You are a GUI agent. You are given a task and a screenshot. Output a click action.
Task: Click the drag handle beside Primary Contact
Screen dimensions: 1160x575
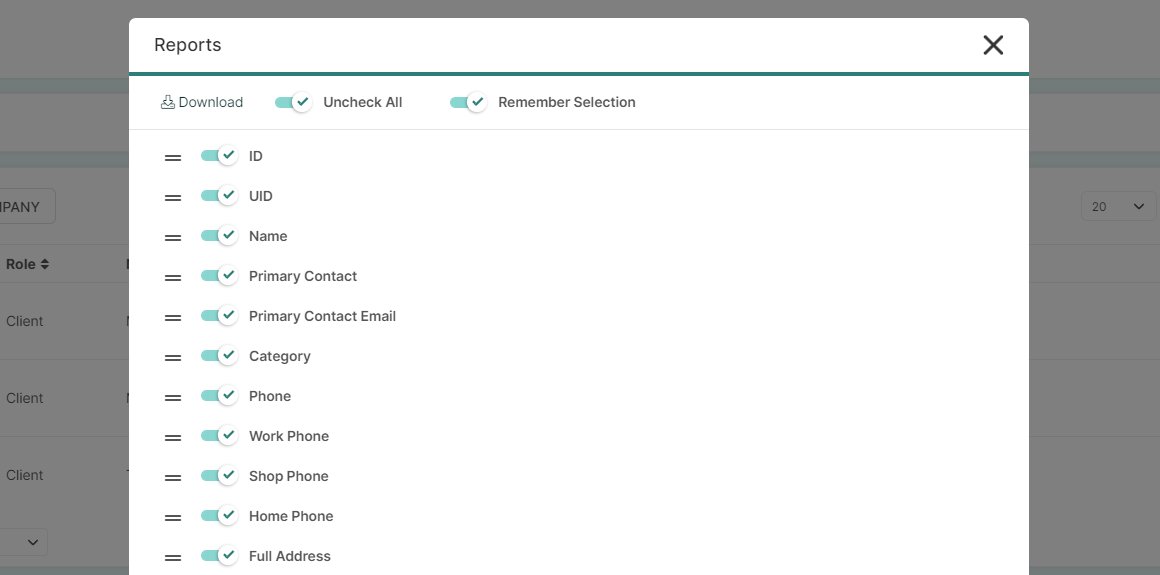(x=172, y=278)
